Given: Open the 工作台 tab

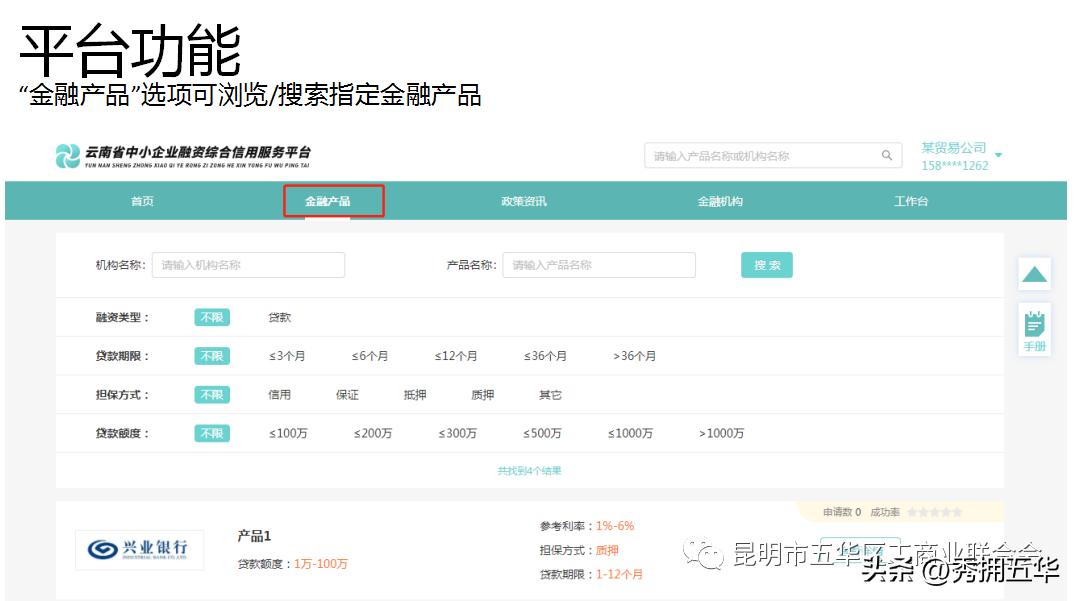Looking at the screenshot, I should pos(909,200).
